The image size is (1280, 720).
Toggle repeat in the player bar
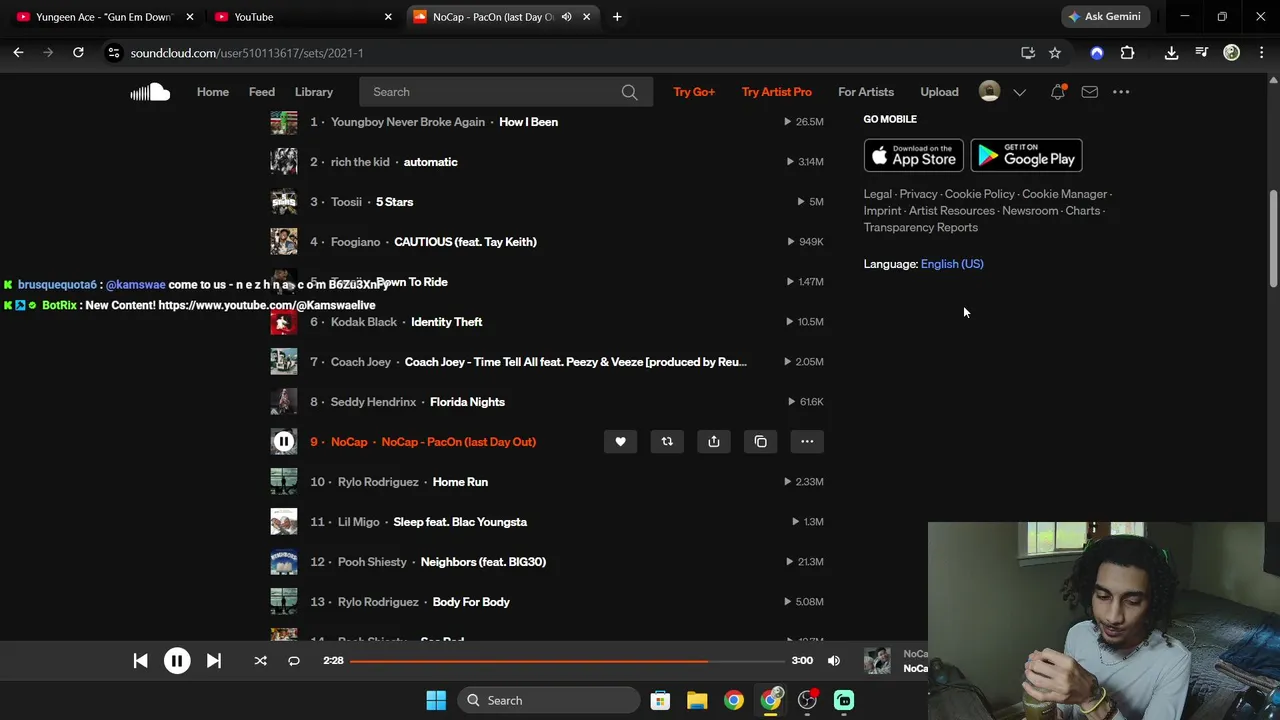tap(294, 661)
